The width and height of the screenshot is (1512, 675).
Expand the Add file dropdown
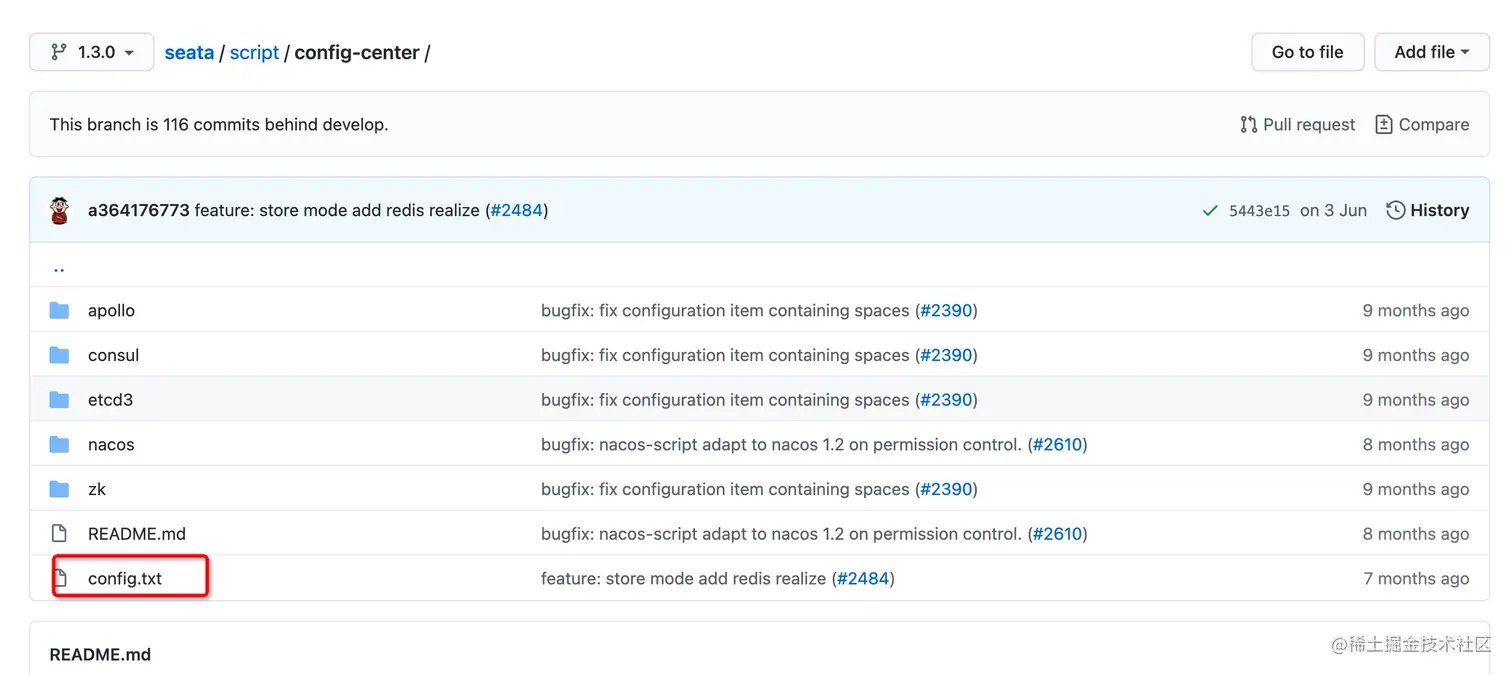click(1431, 52)
